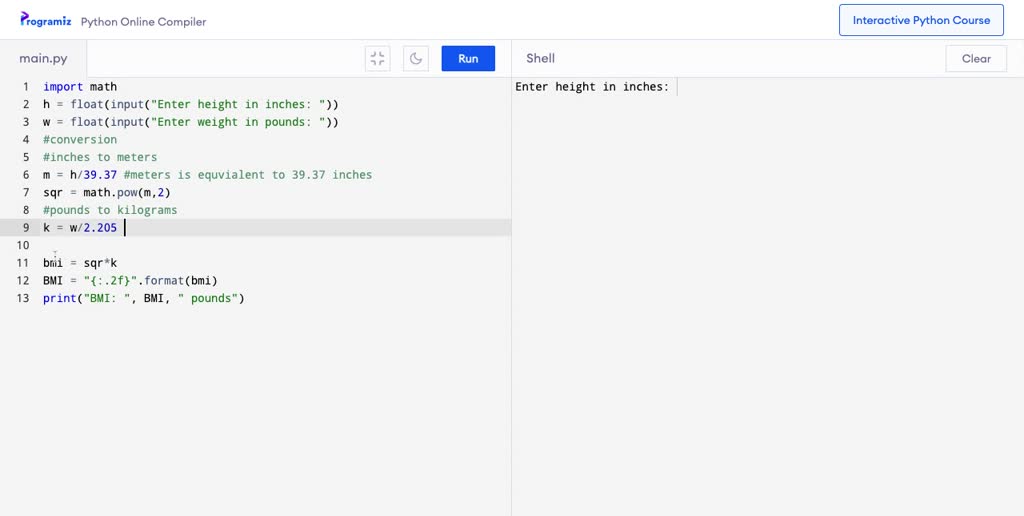Click line number 10 in gutter

(23, 245)
